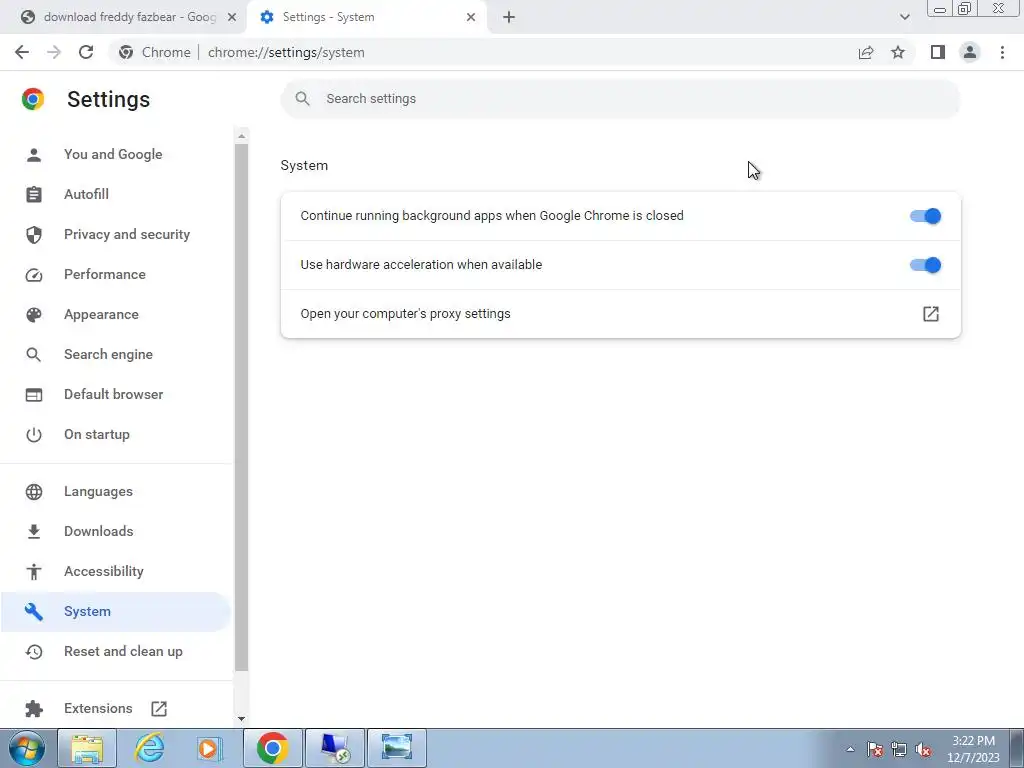Open the Chrome three-dot menu
The image size is (1024, 768).
pos(1002,52)
